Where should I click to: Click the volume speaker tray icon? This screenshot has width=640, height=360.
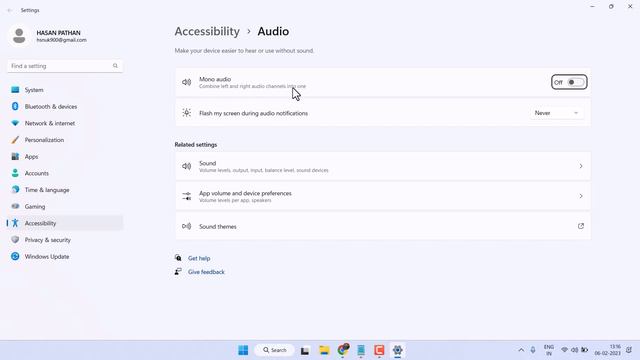(574, 350)
